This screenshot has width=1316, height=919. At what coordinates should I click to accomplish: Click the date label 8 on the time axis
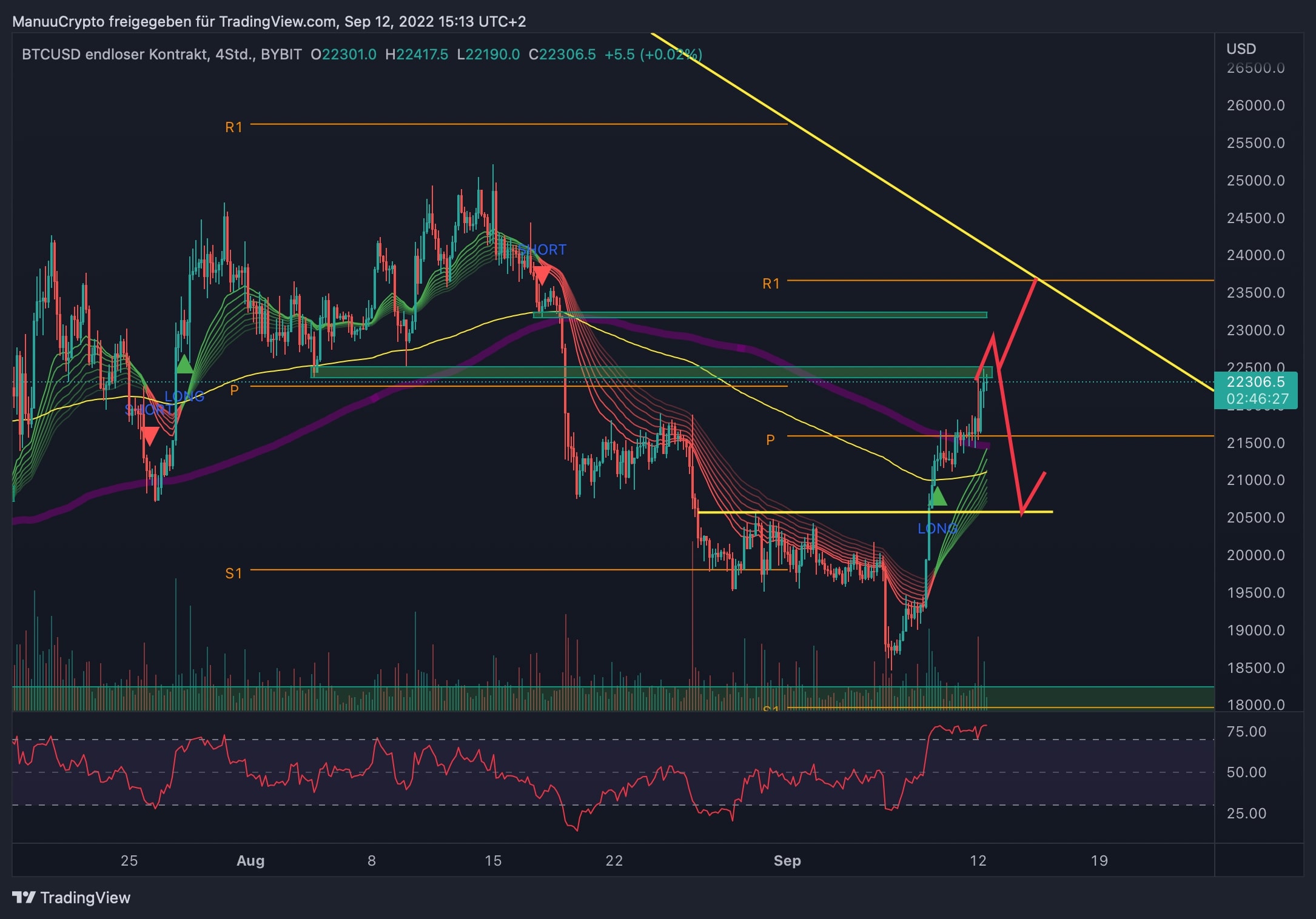(x=372, y=860)
